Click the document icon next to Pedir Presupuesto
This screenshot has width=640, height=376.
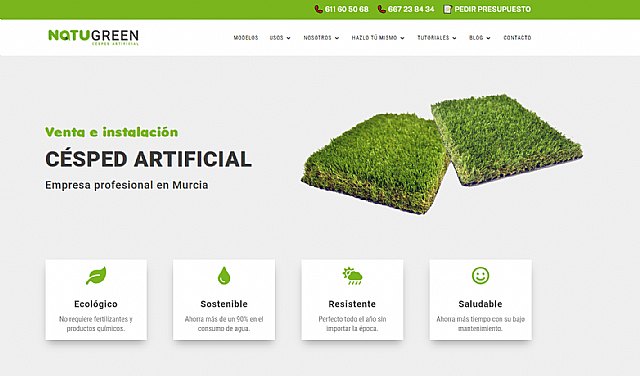click(447, 9)
